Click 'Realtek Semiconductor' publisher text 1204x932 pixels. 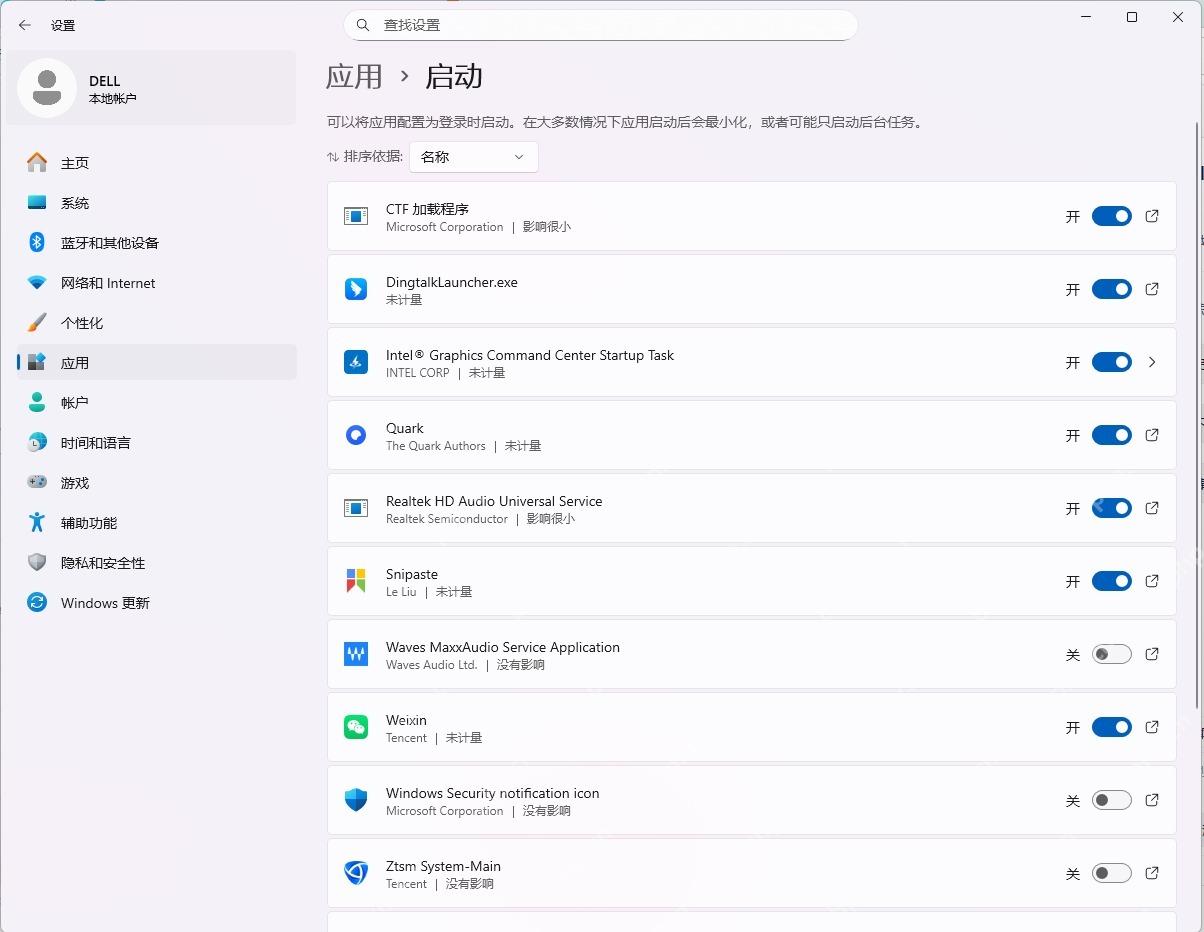pyautogui.click(x=447, y=519)
